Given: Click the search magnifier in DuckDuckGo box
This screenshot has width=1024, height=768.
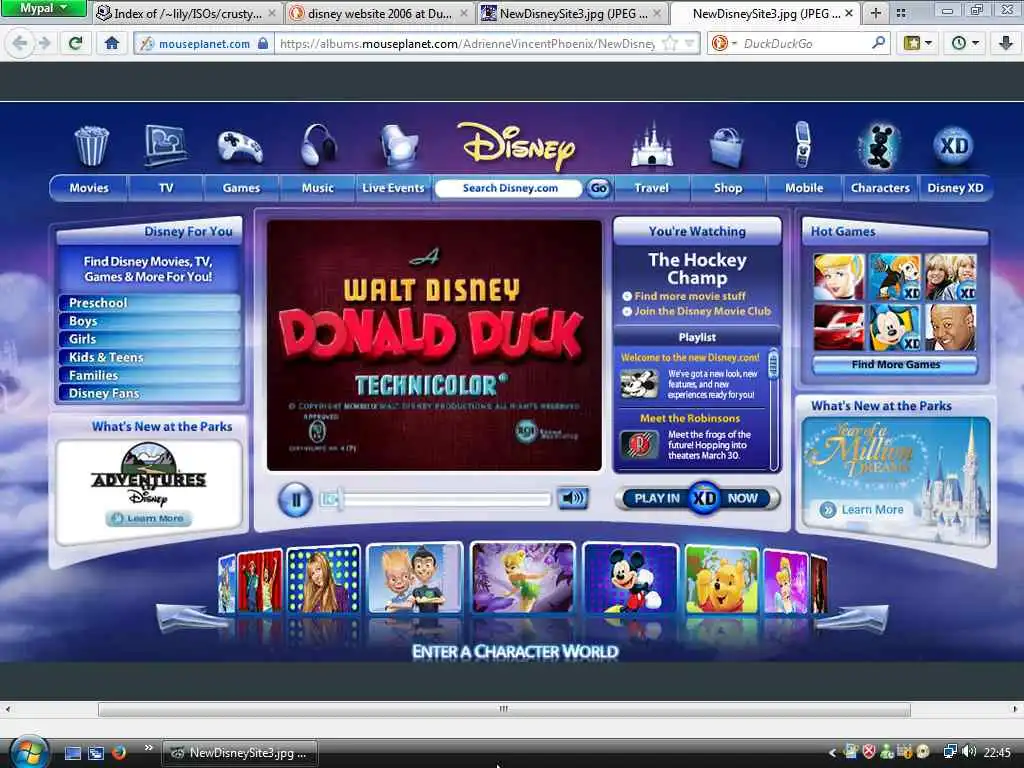Looking at the screenshot, I should tap(878, 43).
